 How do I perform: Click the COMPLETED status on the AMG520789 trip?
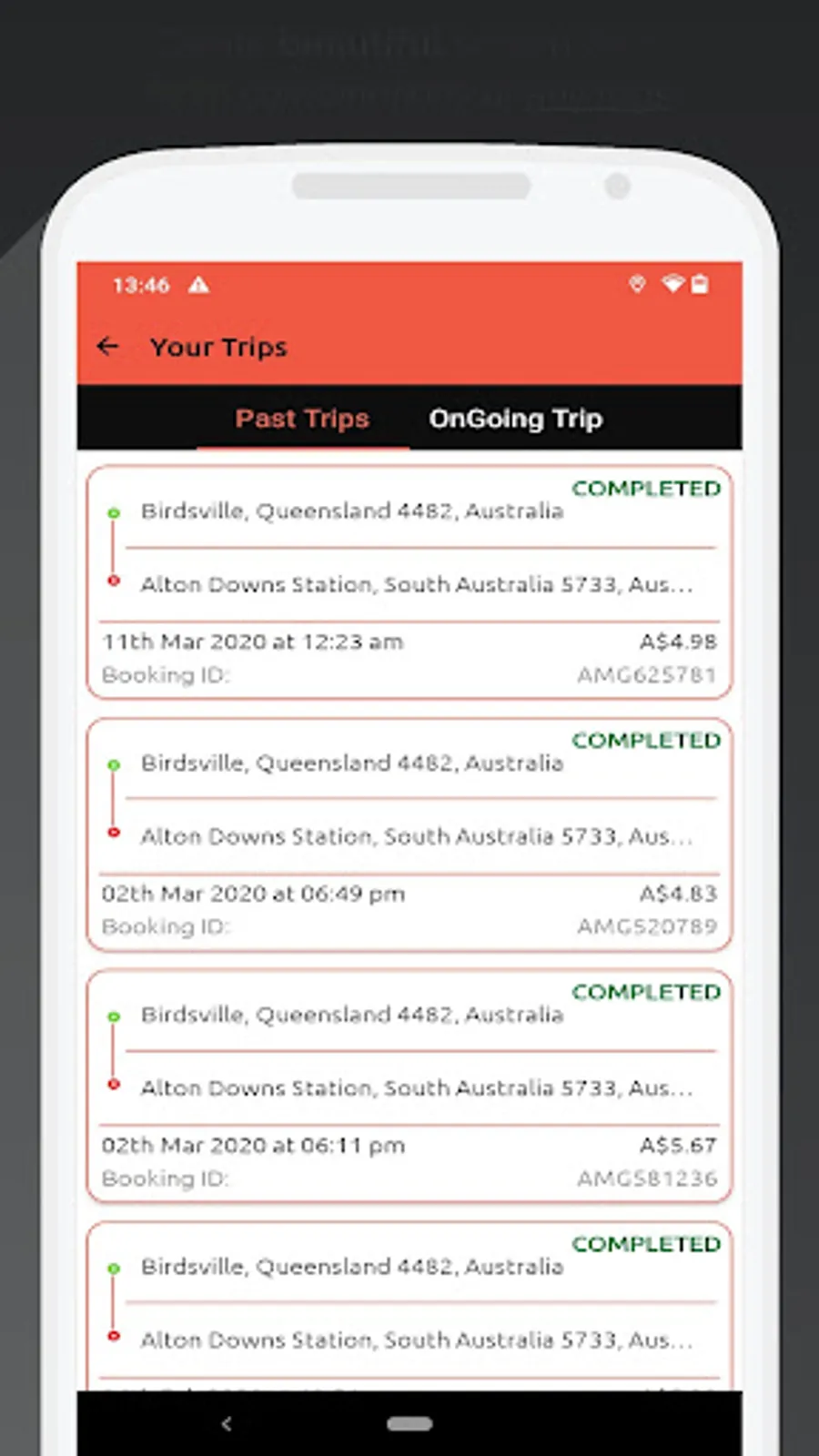[x=645, y=740]
